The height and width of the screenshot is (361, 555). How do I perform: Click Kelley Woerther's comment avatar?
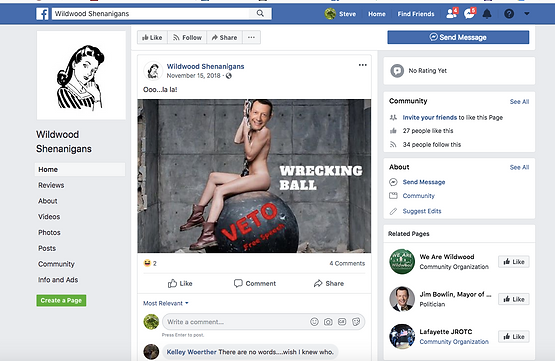pos(151,352)
